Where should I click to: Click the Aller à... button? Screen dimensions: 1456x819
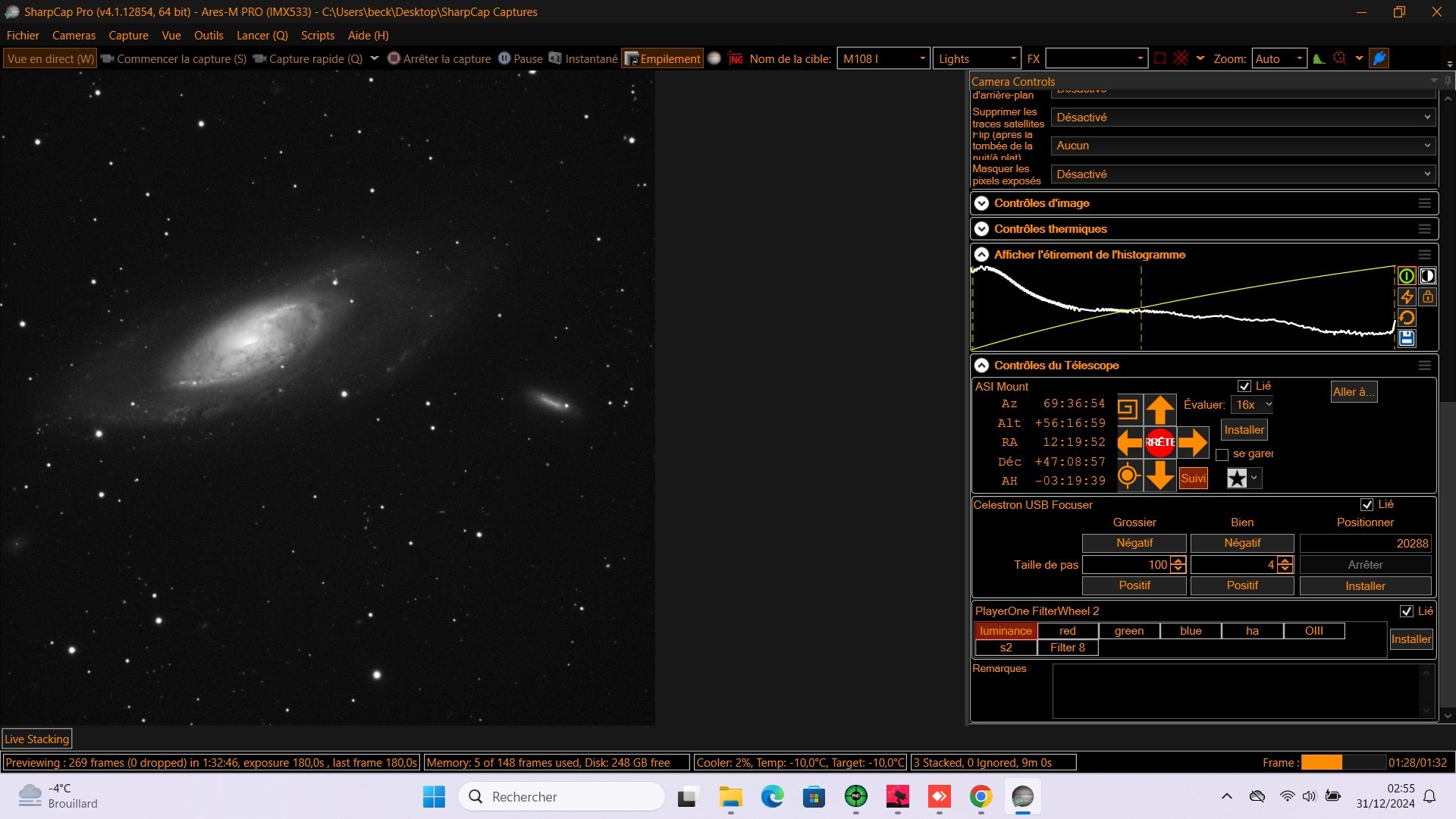click(x=1354, y=392)
